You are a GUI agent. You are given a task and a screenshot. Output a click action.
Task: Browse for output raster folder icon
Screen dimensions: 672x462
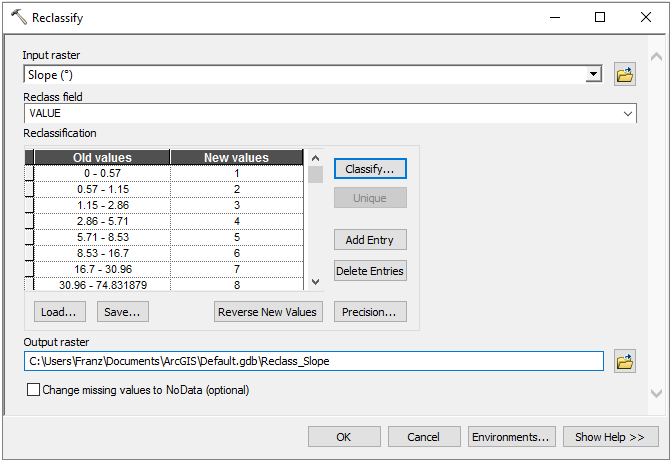625,362
